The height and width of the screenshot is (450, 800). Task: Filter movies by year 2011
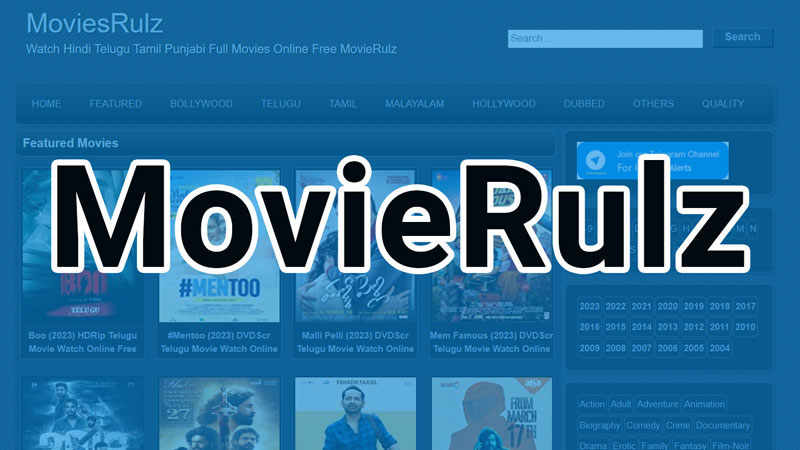719,327
